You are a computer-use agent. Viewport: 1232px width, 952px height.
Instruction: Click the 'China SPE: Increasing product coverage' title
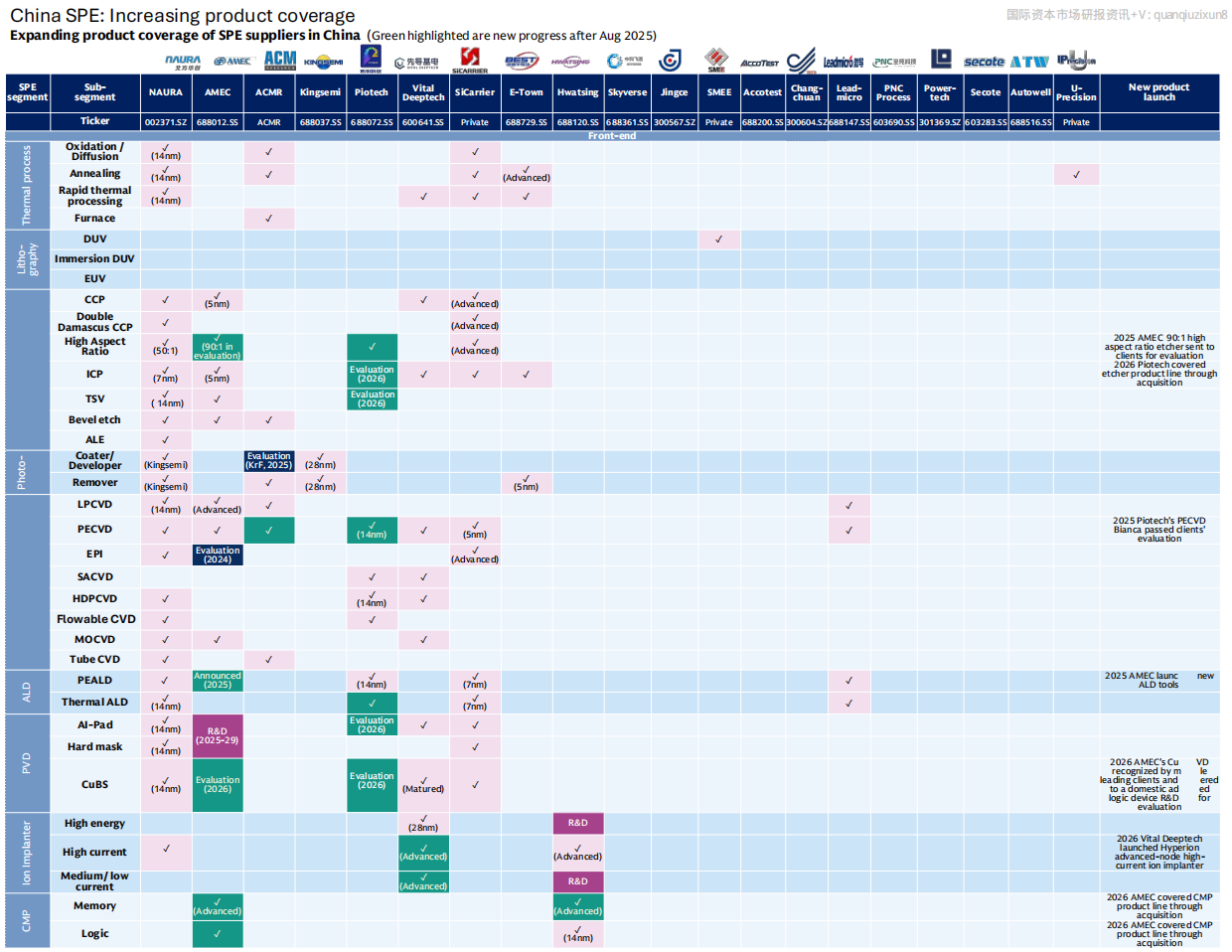point(183,15)
